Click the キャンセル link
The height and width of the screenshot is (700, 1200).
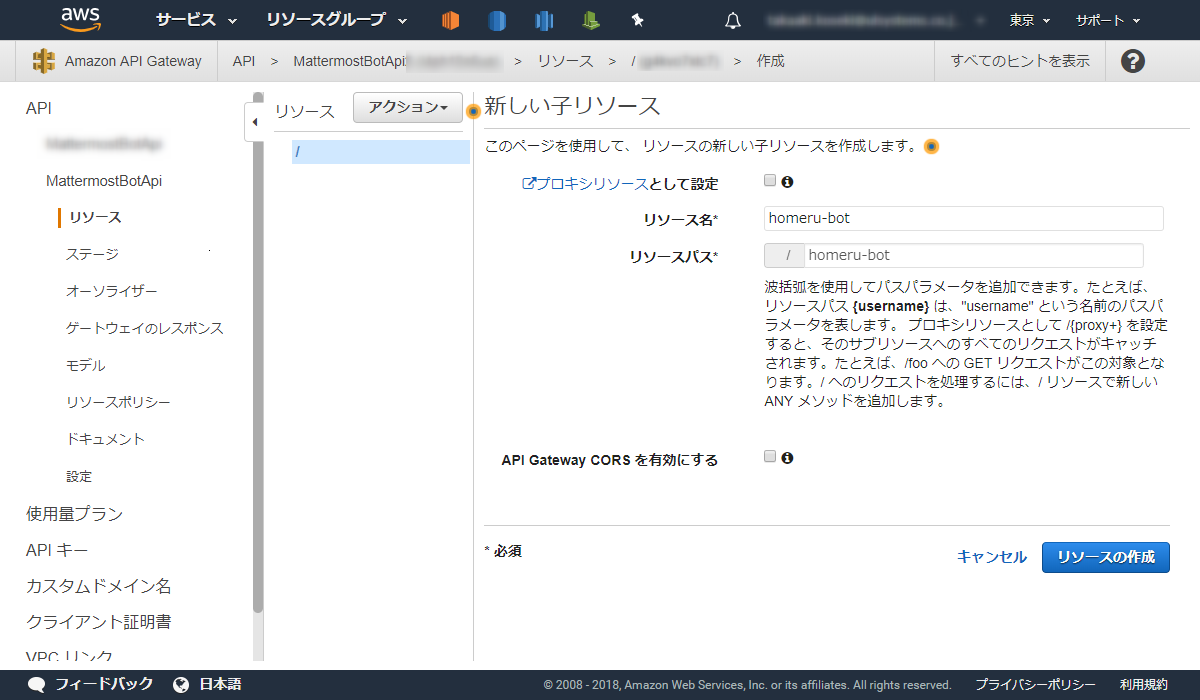pyautogui.click(x=990, y=557)
